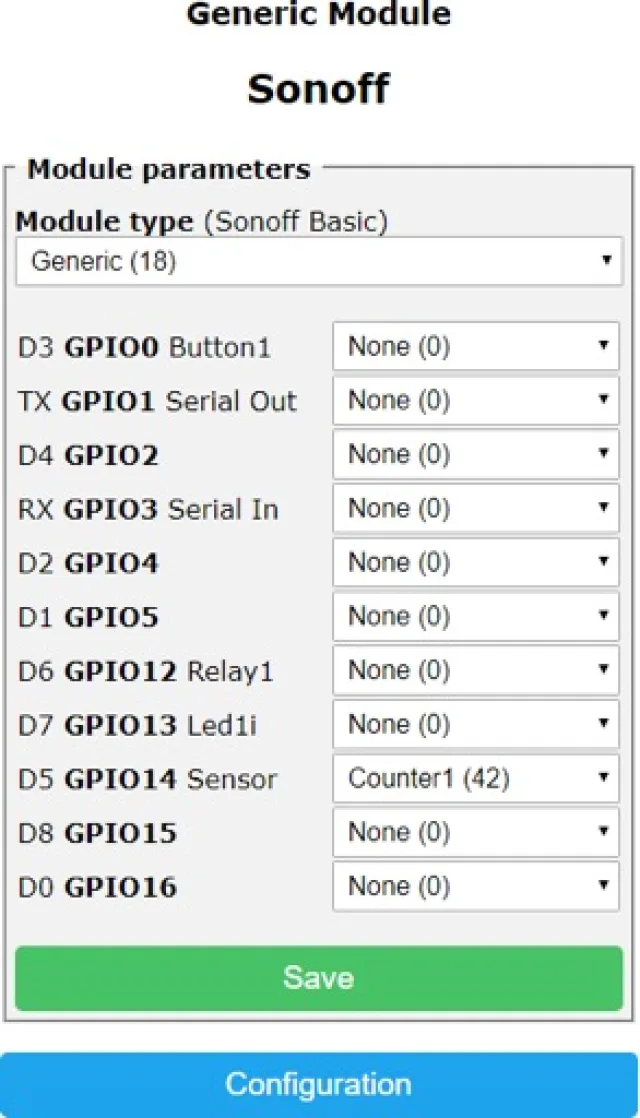The image size is (640, 1118).
Task: Open the D4 GPIO2 function dropdown
Action: point(476,455)
